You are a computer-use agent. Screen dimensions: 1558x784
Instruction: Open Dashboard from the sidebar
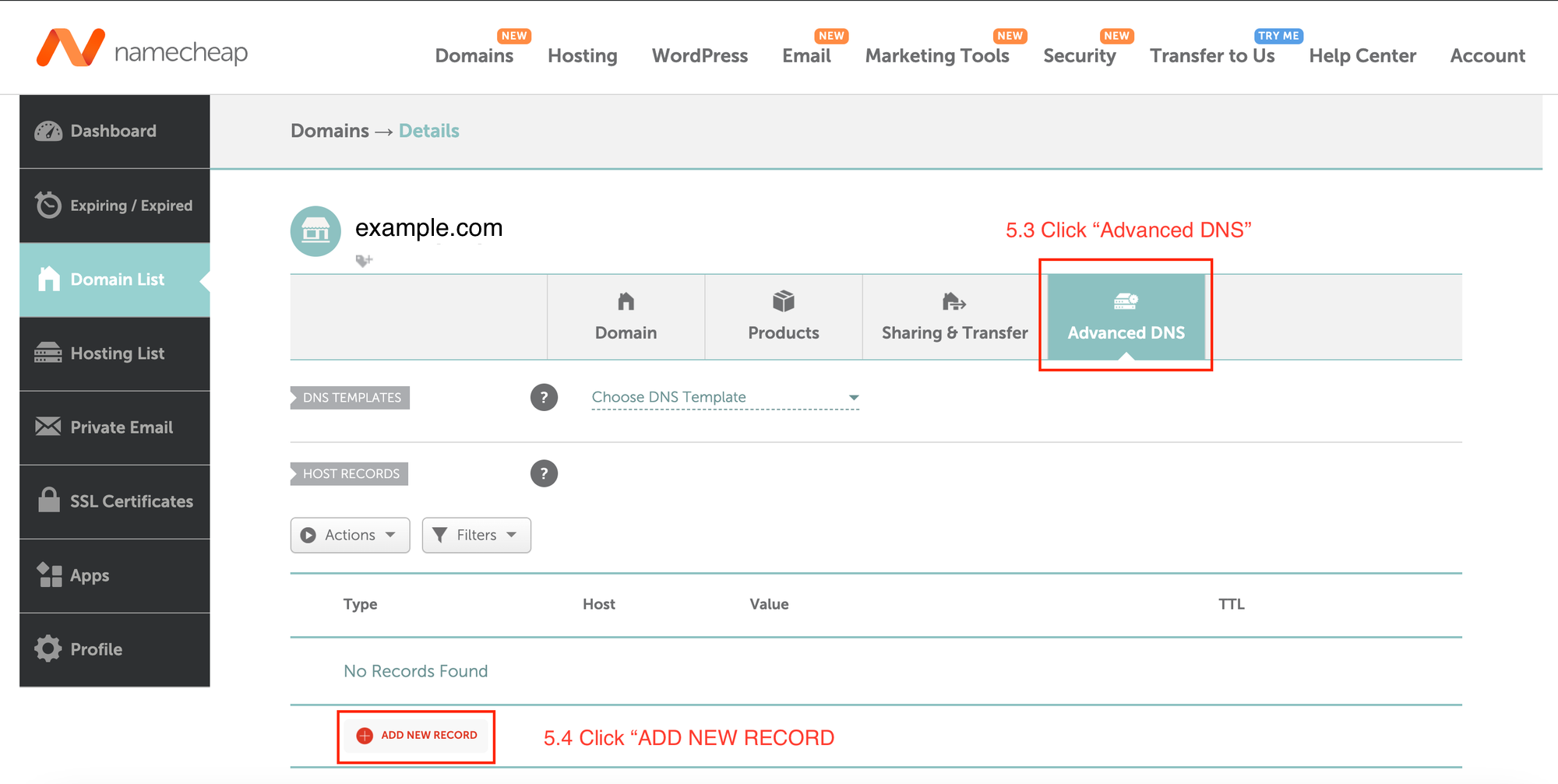(114, 131)
